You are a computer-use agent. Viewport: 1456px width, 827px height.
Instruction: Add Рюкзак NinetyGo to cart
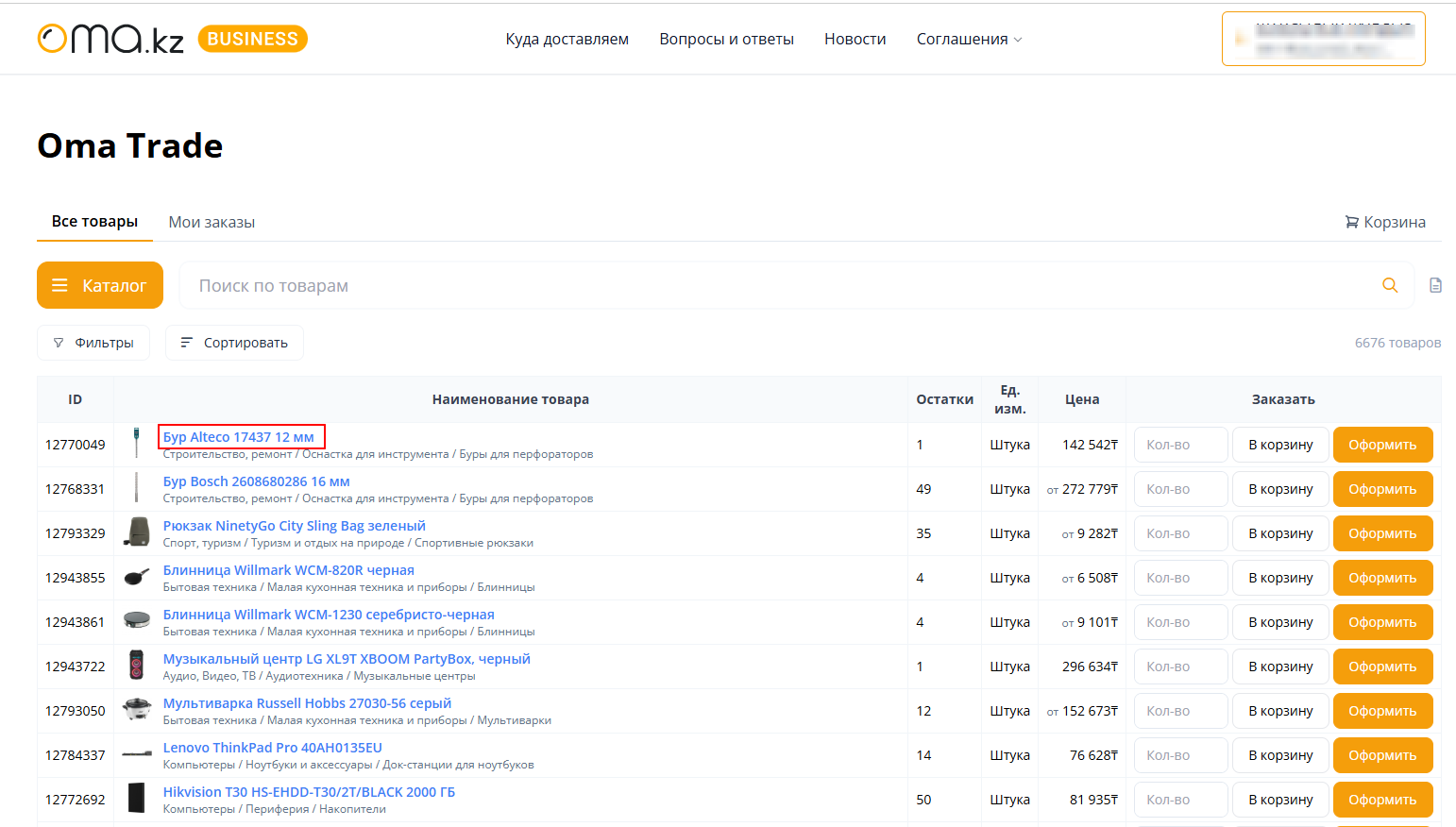pos(1280,533)
